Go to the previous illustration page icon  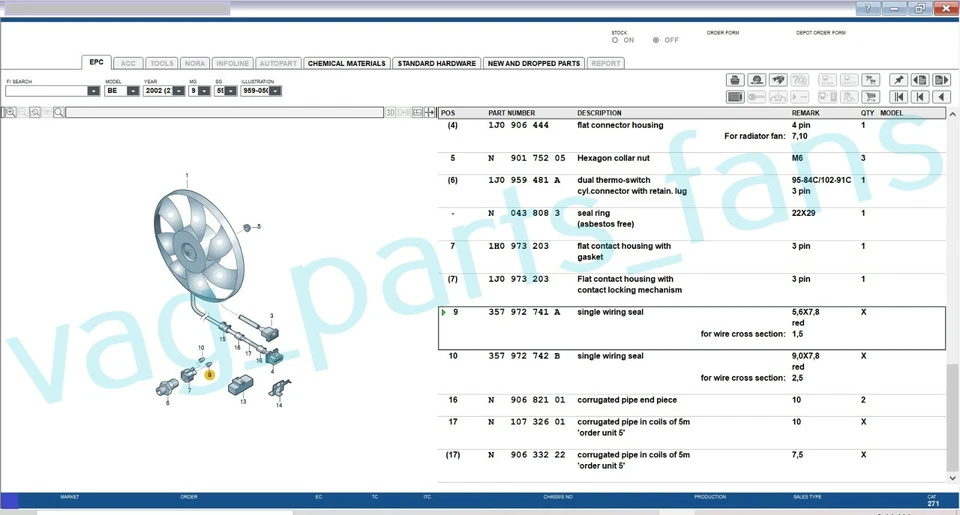[920, 80]
